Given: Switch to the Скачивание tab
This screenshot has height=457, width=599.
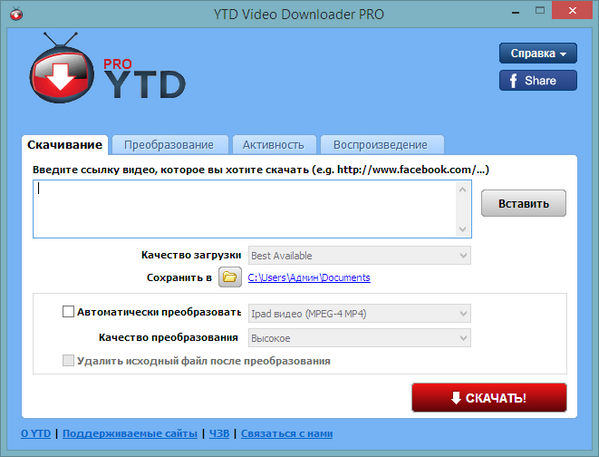Looking at the screenshot, I should tap(65, 145).
